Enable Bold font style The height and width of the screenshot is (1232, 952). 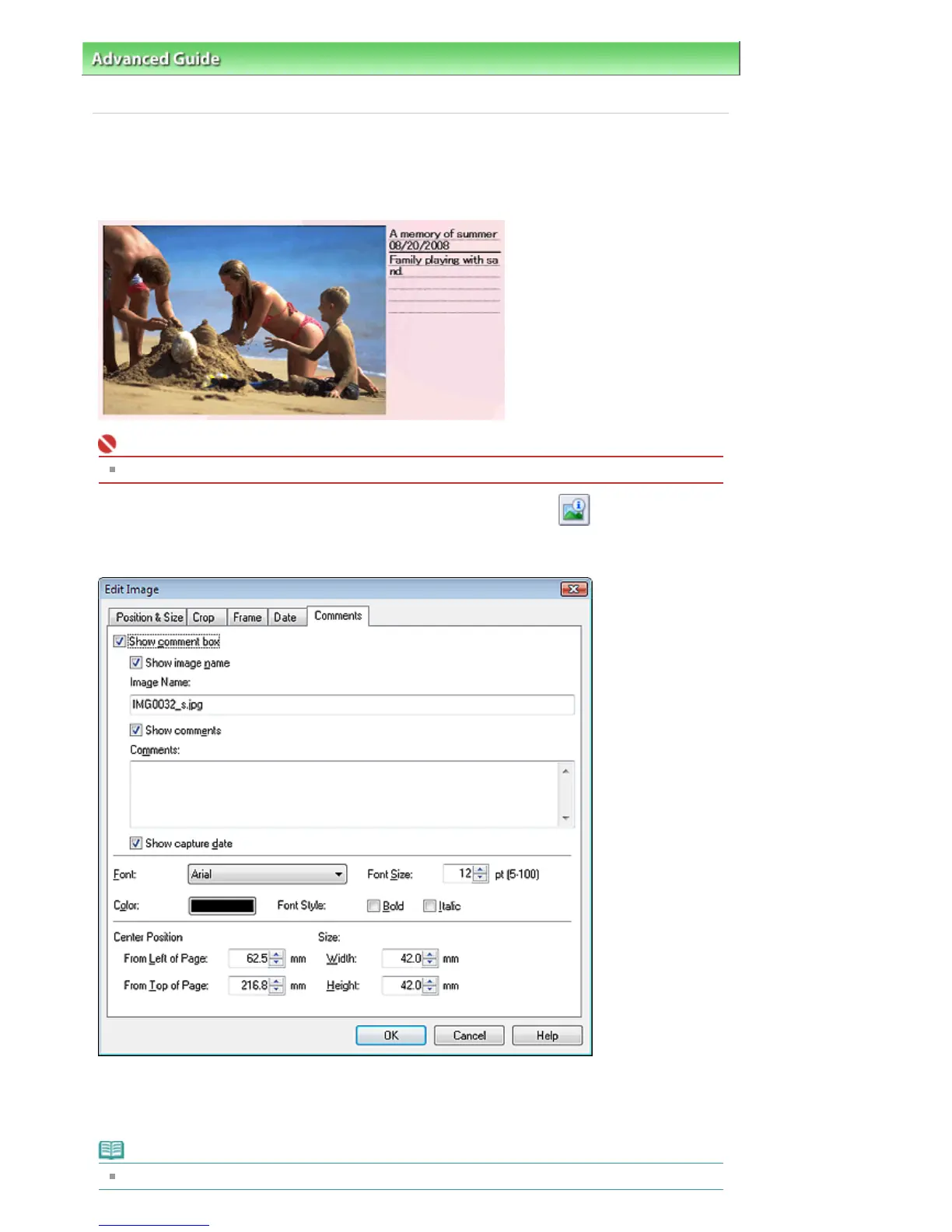(x=373, y=906)
